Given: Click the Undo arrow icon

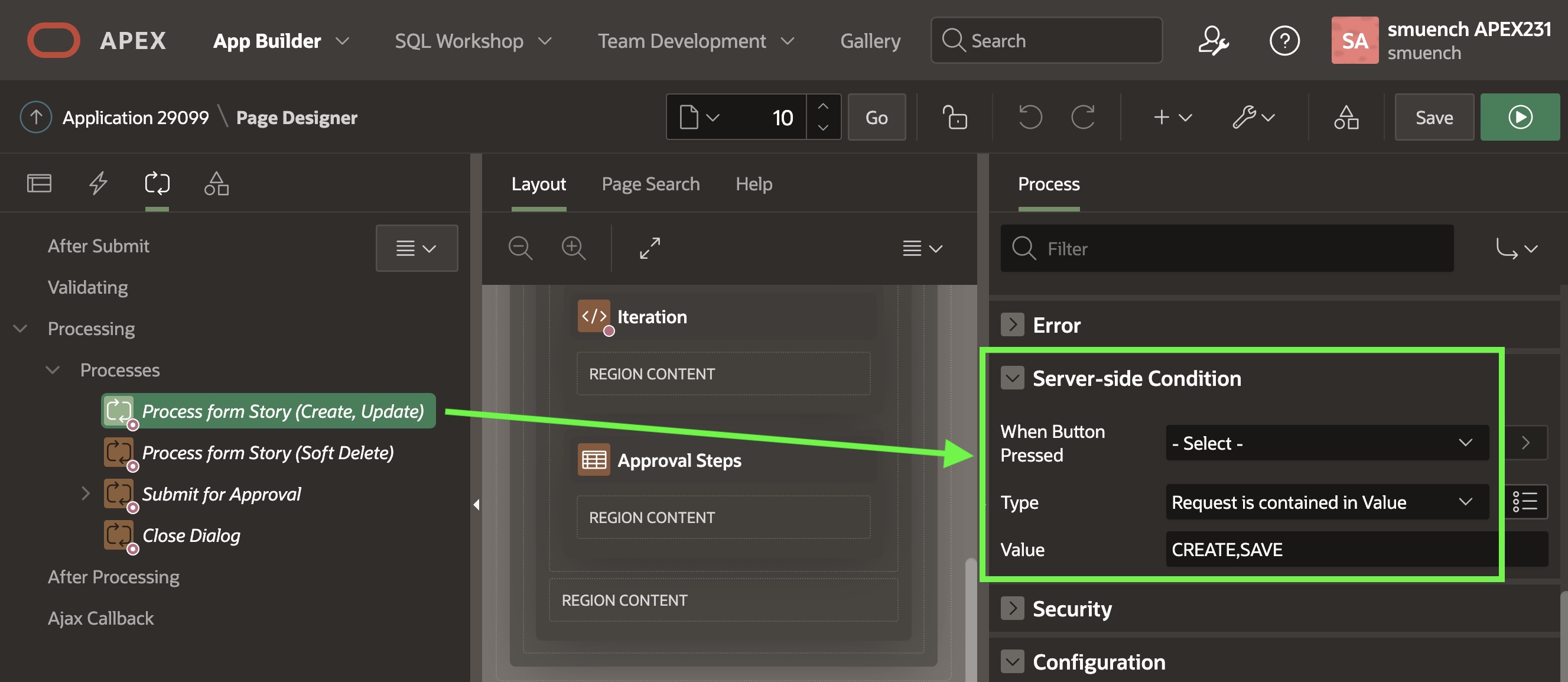Looking at the screenshot, I should 1029,117.
